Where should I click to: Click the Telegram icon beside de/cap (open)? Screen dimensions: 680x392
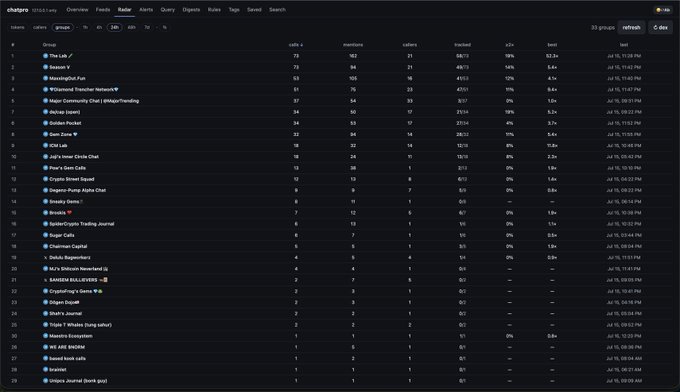pyautogui.click(x=45, y=112)
